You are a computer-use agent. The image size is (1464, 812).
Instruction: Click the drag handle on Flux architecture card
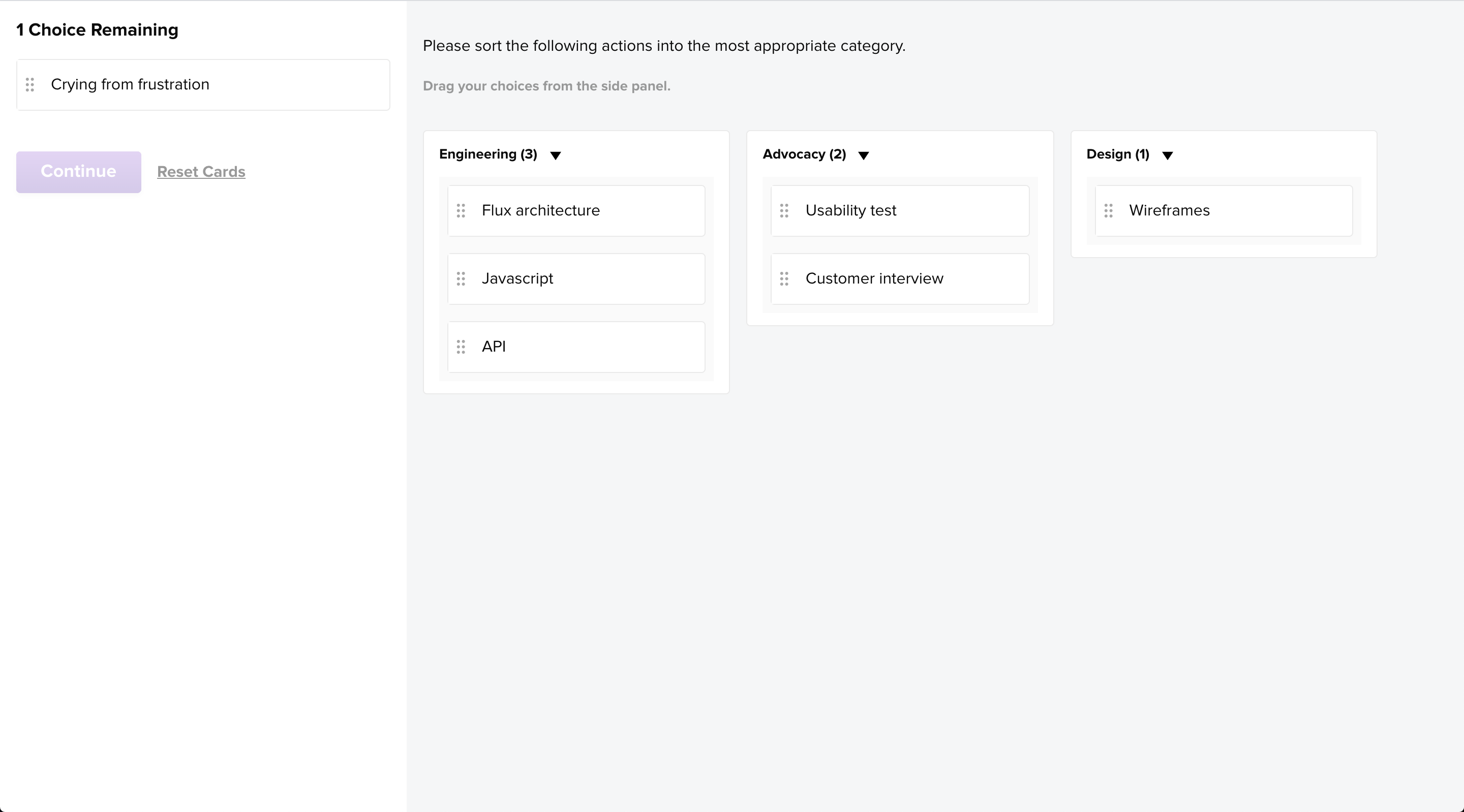tap(461, 211)
